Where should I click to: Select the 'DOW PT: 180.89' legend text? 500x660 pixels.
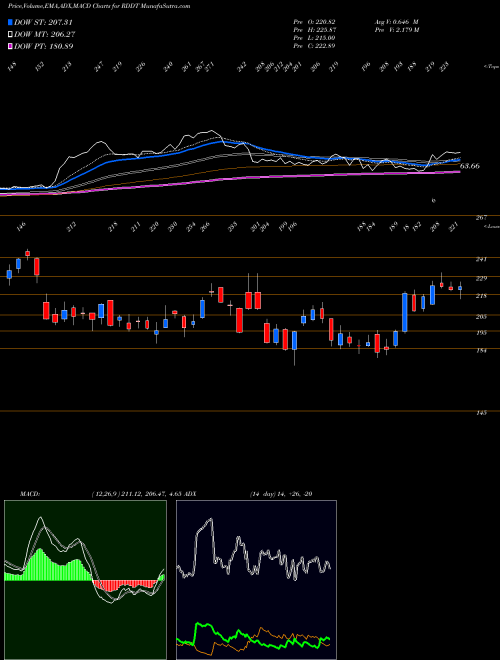[x=44, y=46]
